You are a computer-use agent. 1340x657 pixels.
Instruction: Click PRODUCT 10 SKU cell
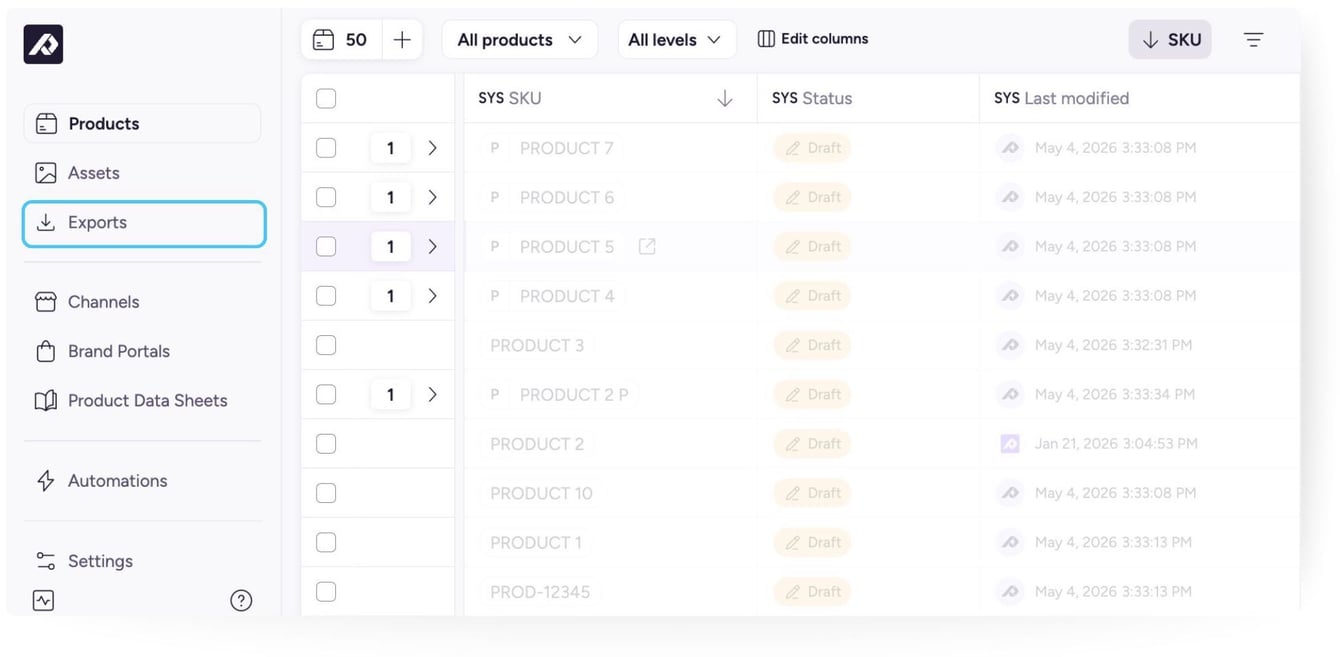click(610, 494)
